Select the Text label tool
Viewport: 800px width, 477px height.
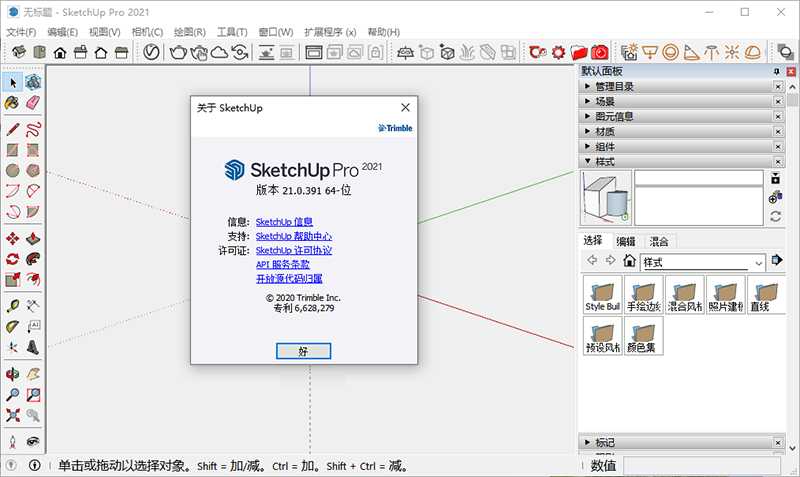coord(33,327)
